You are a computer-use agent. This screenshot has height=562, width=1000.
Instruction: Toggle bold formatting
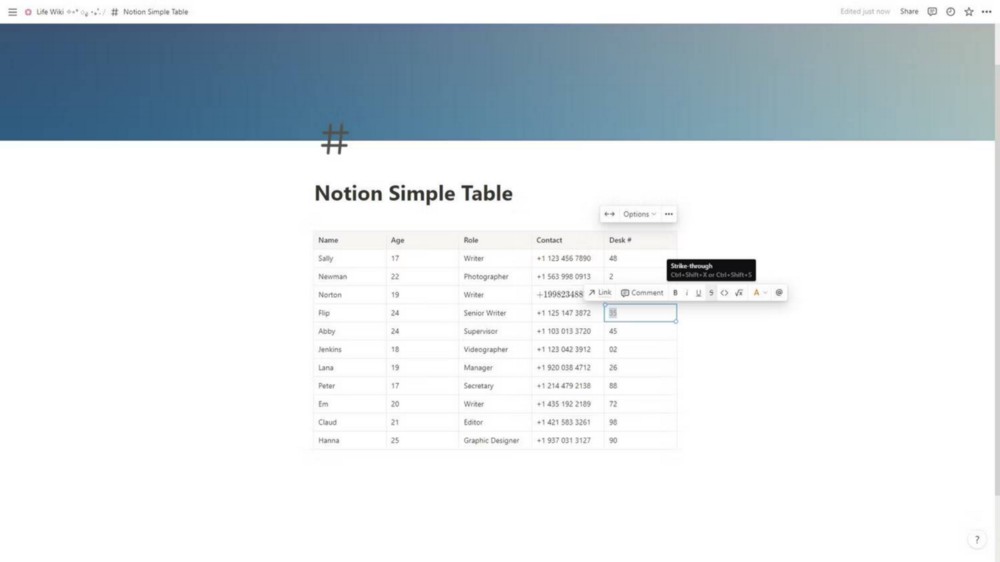[x=675, y=293]
